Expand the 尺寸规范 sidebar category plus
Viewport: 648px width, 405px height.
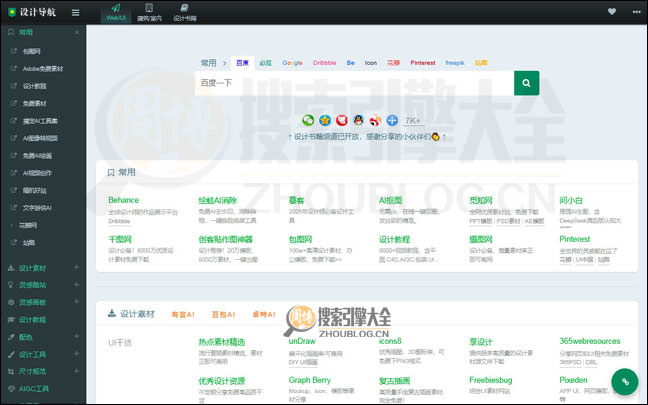76,371
